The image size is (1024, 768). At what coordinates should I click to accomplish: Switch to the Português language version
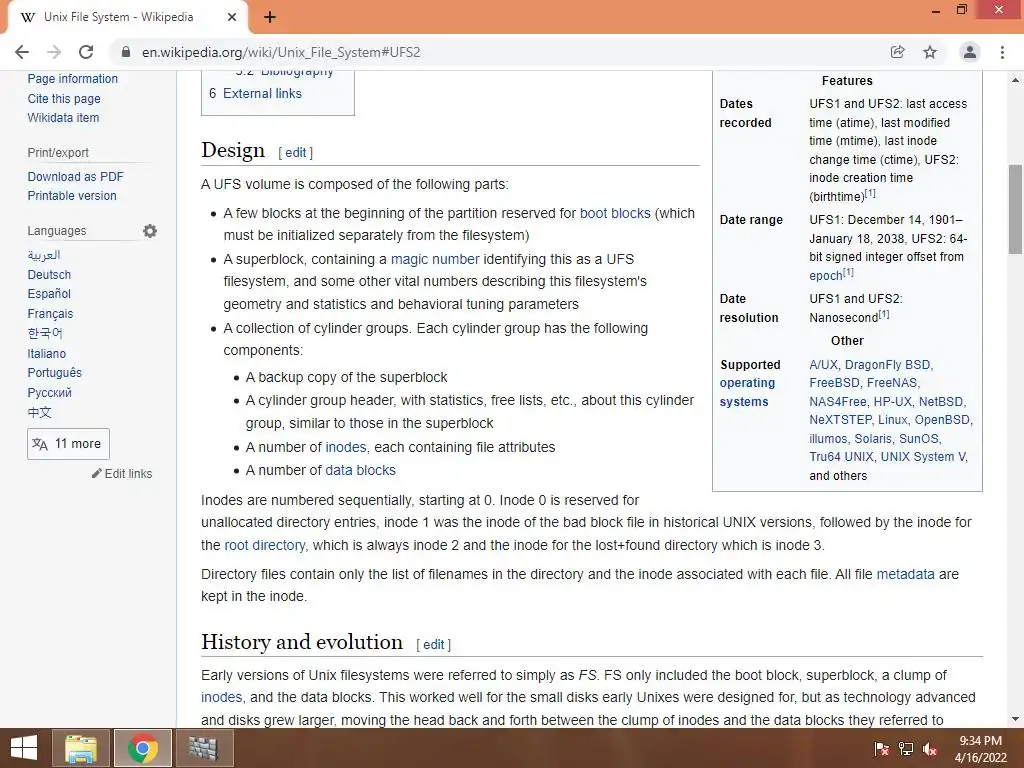[x=54, y=372]
